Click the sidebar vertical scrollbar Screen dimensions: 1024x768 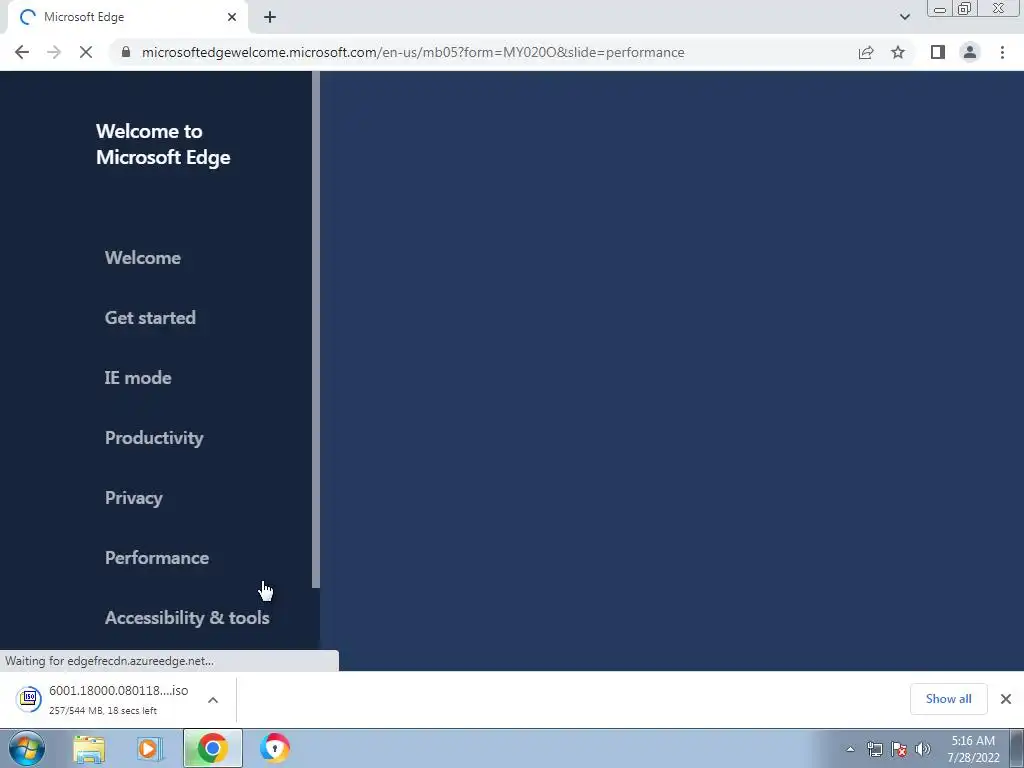click(x=316, y=330)
